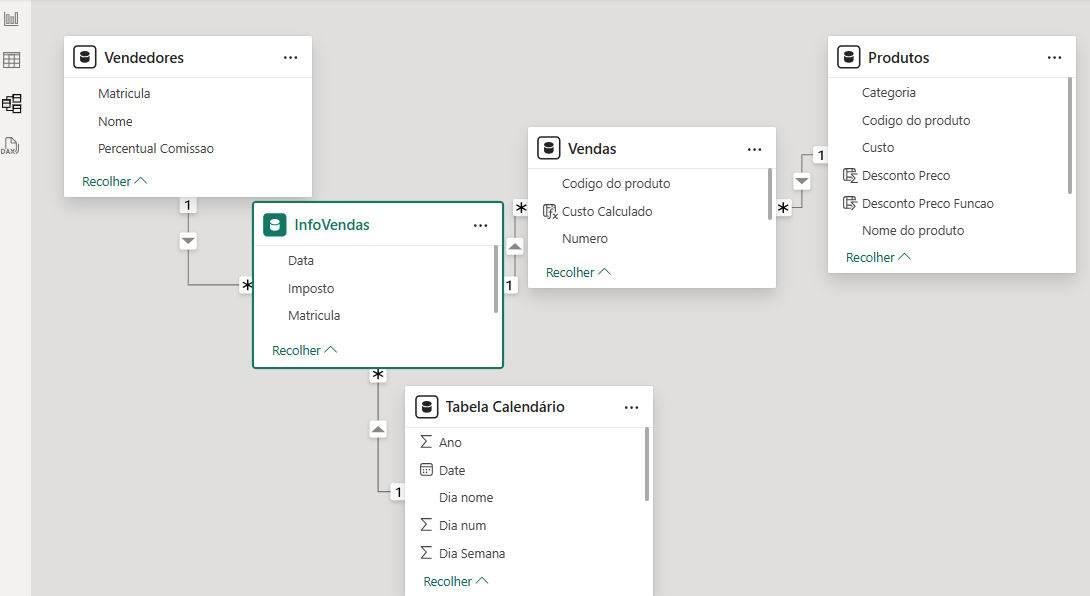Select the Desconto Preco Funcao field

point(927,203)
